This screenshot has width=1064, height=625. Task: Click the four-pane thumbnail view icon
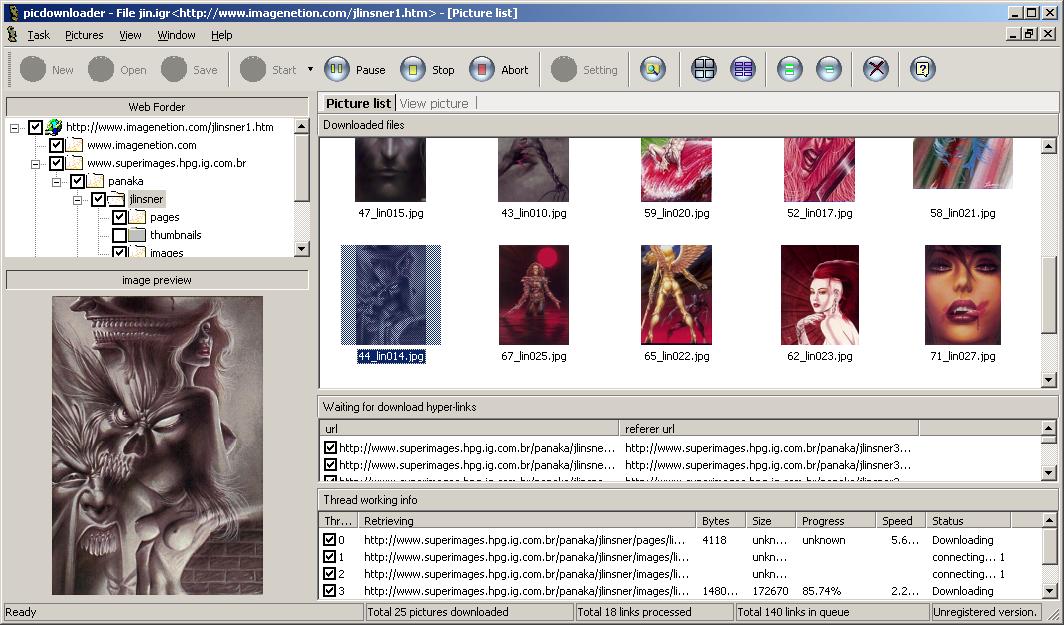[705, 69]
